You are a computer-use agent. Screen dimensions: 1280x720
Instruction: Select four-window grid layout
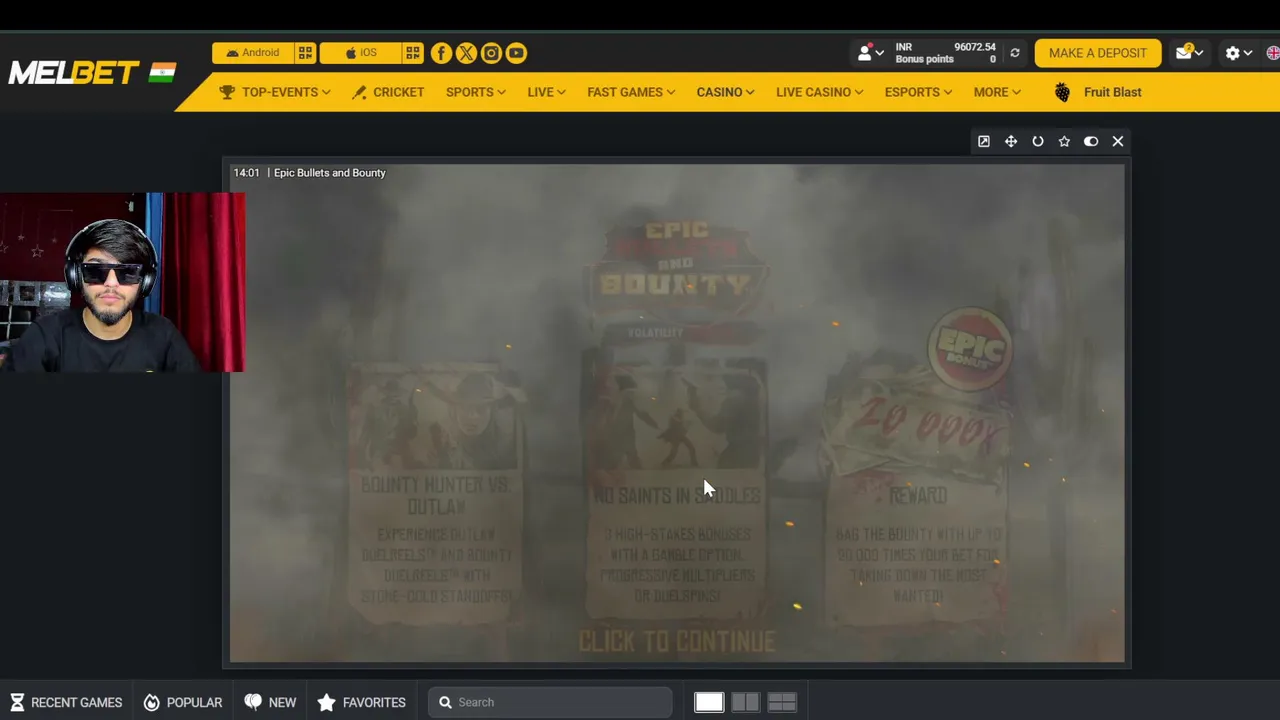(782, 702)
